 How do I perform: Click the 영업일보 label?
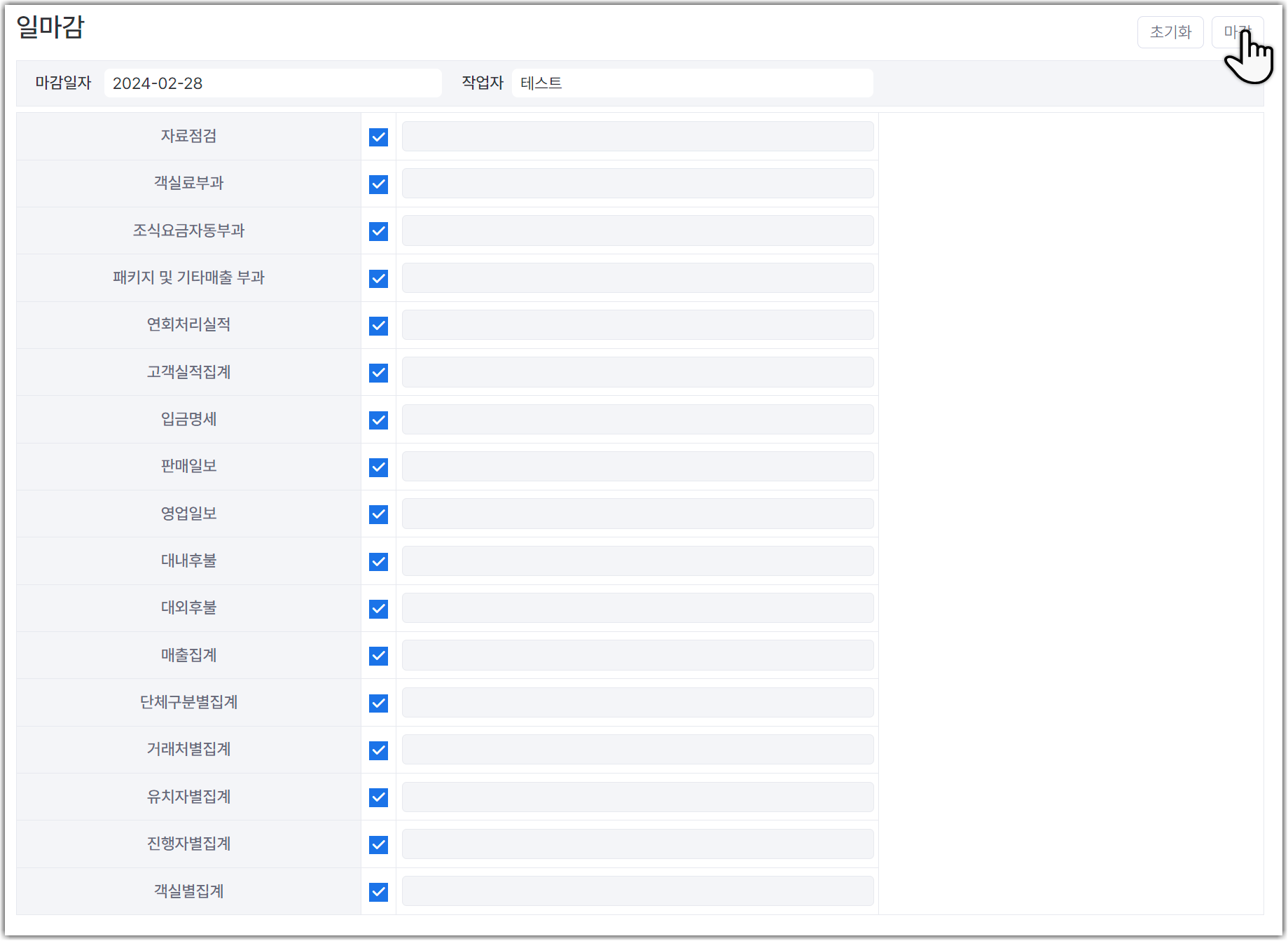point(189,514)
